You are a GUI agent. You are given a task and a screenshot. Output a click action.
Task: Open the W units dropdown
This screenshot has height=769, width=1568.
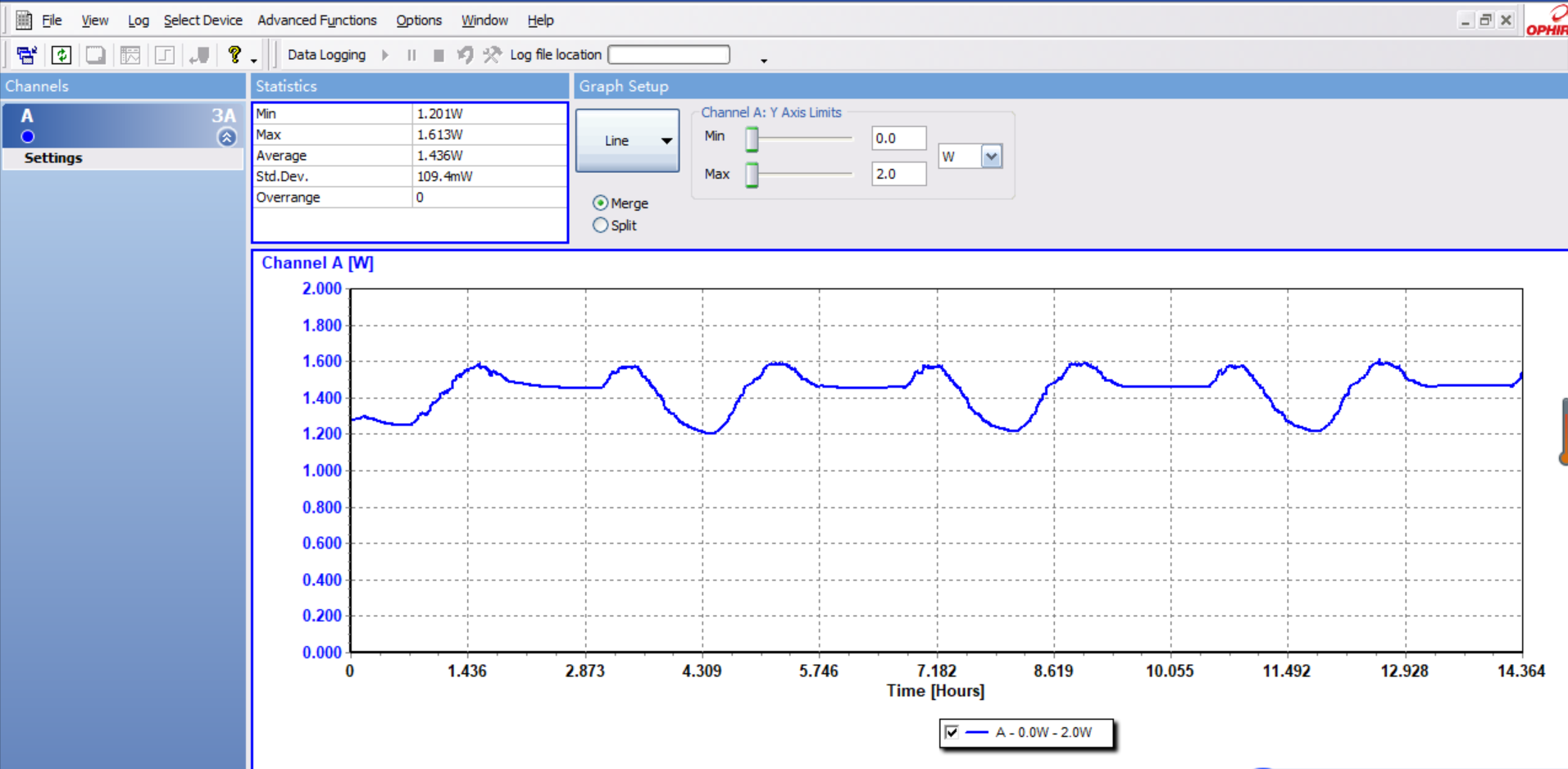click(x=991, y=157)
